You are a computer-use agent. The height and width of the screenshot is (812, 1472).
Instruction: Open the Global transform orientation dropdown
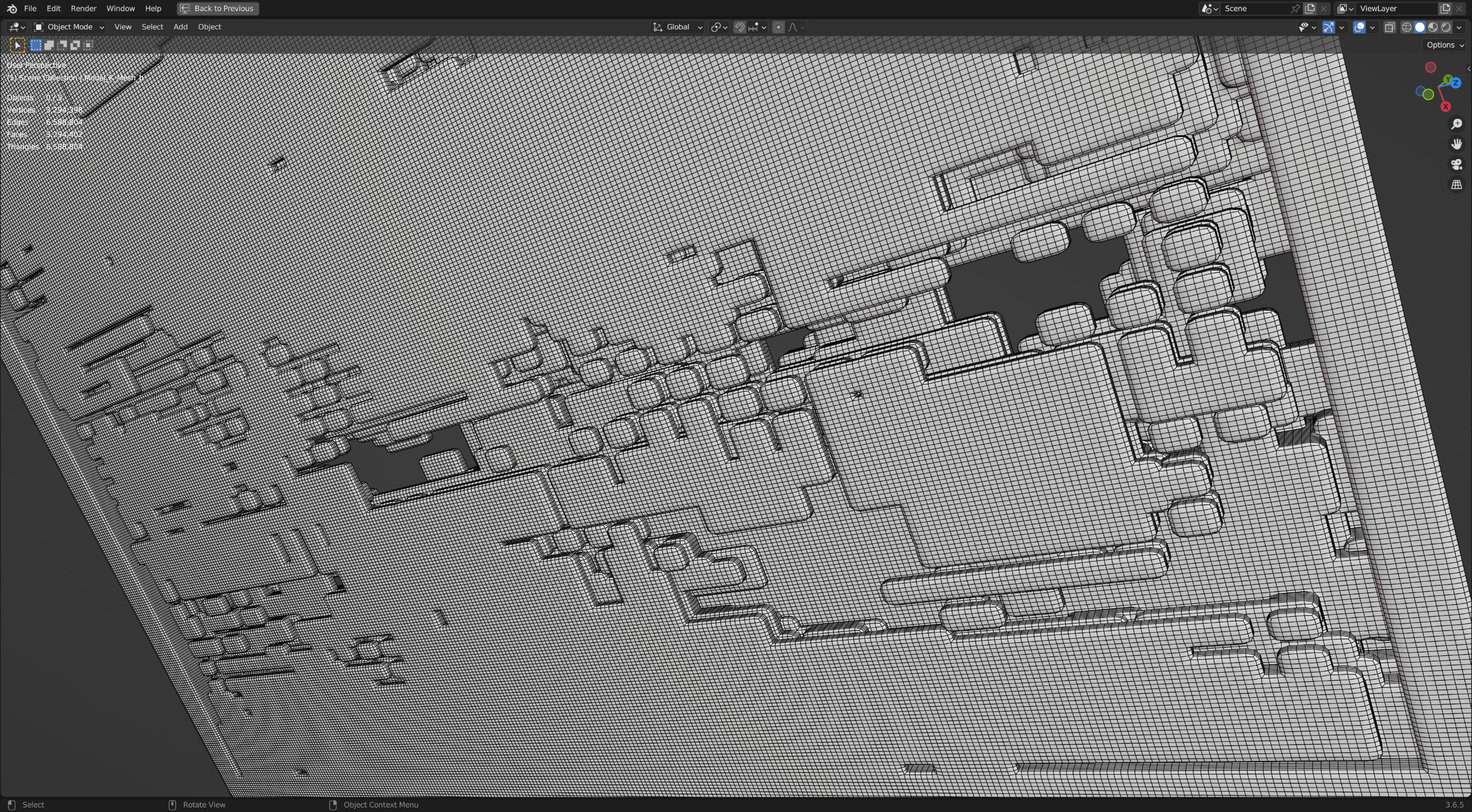[678, 27]
